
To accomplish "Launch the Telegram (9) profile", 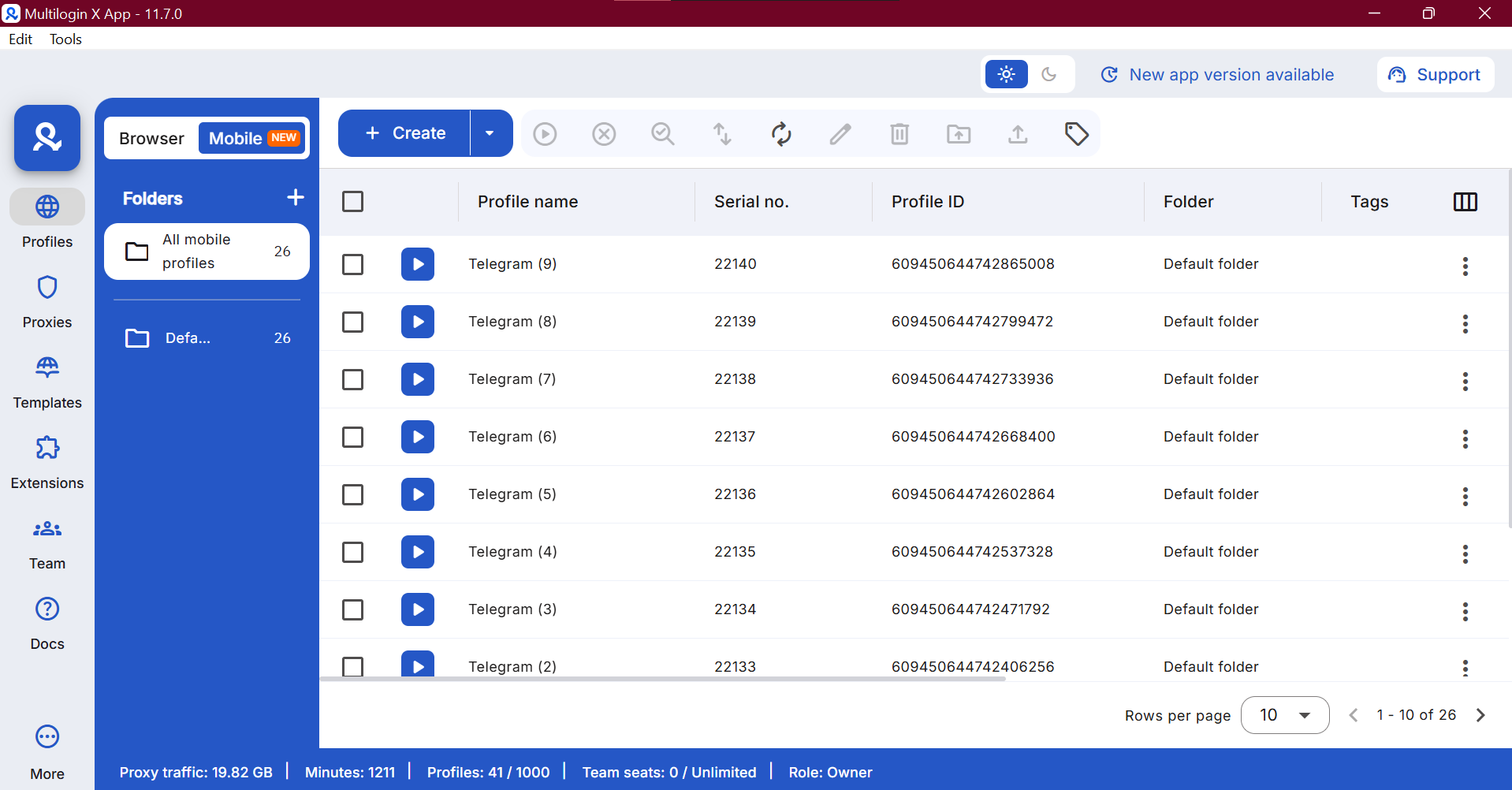I will tap(417, 264).
